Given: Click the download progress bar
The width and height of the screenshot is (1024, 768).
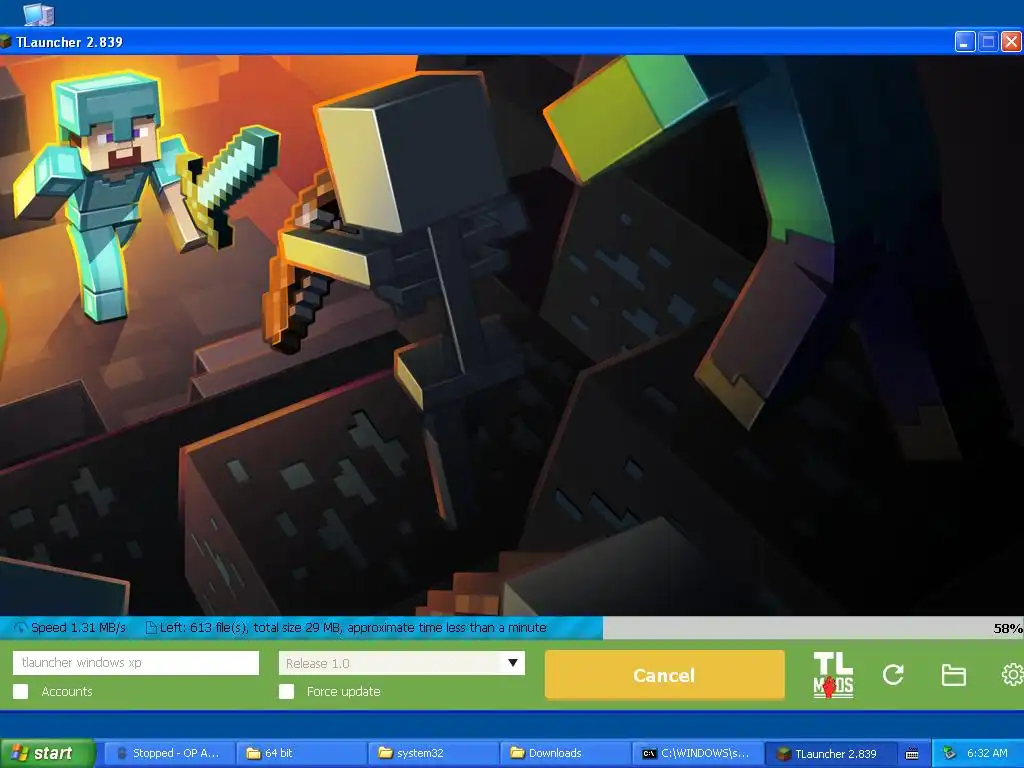Looking at the screenshot, I should [x=512, y=628].
